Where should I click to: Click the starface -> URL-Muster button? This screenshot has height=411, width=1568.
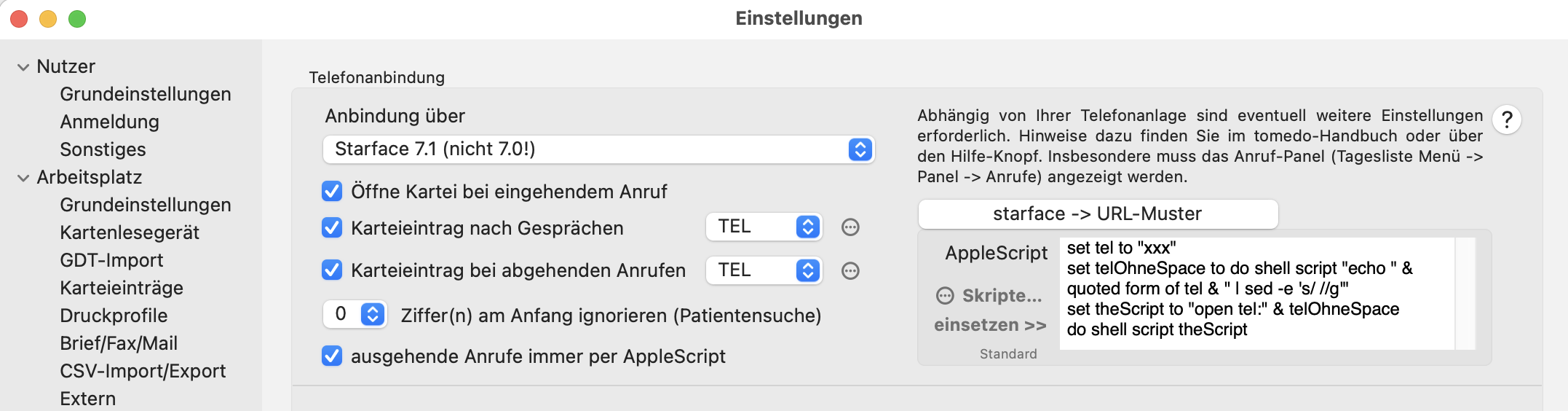click(1098, 214)
